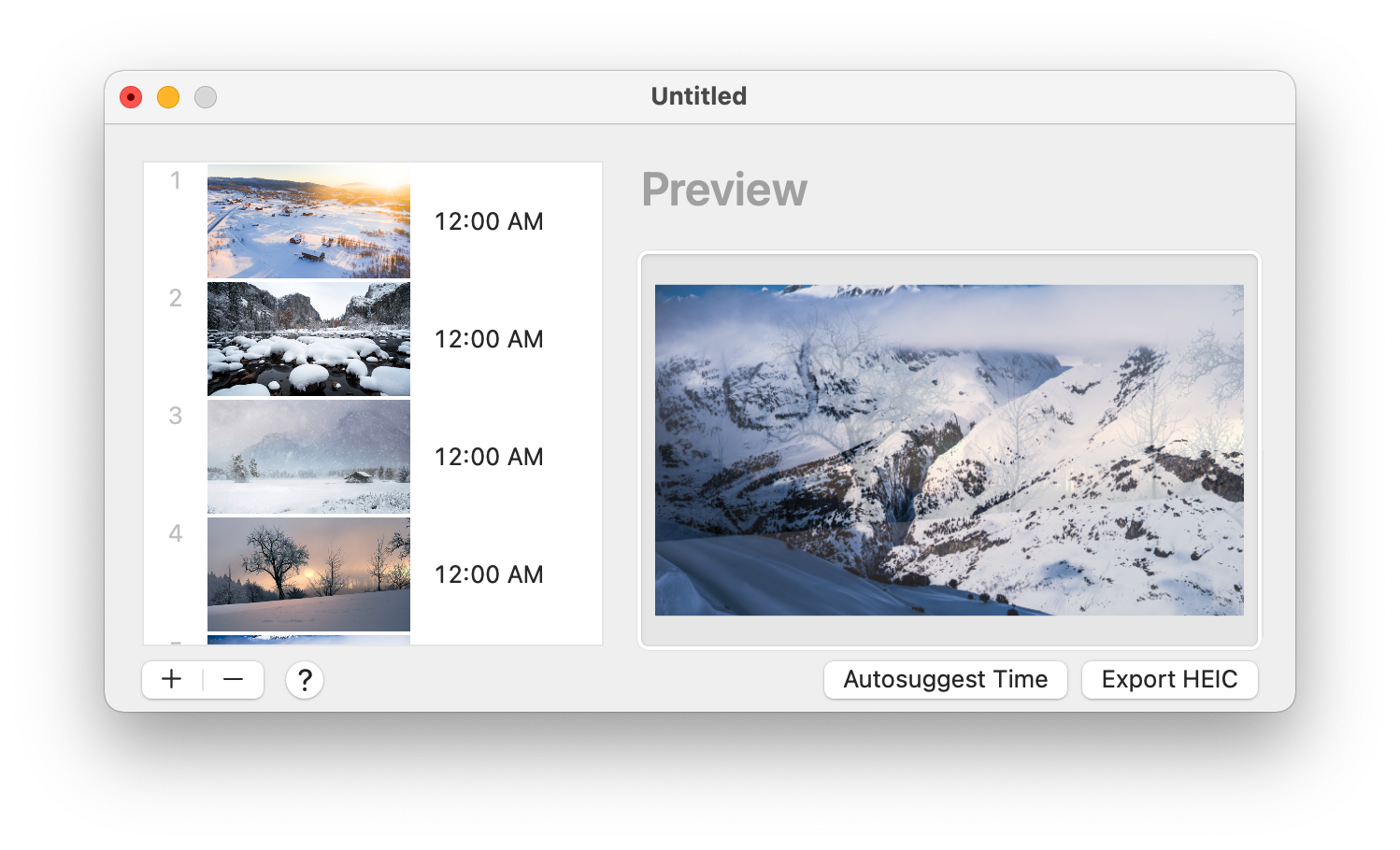Image resolution: width=1400 pixels, height=850 pixels.
Task: Export the wallpaper as HEIC
Action: 1169,679
